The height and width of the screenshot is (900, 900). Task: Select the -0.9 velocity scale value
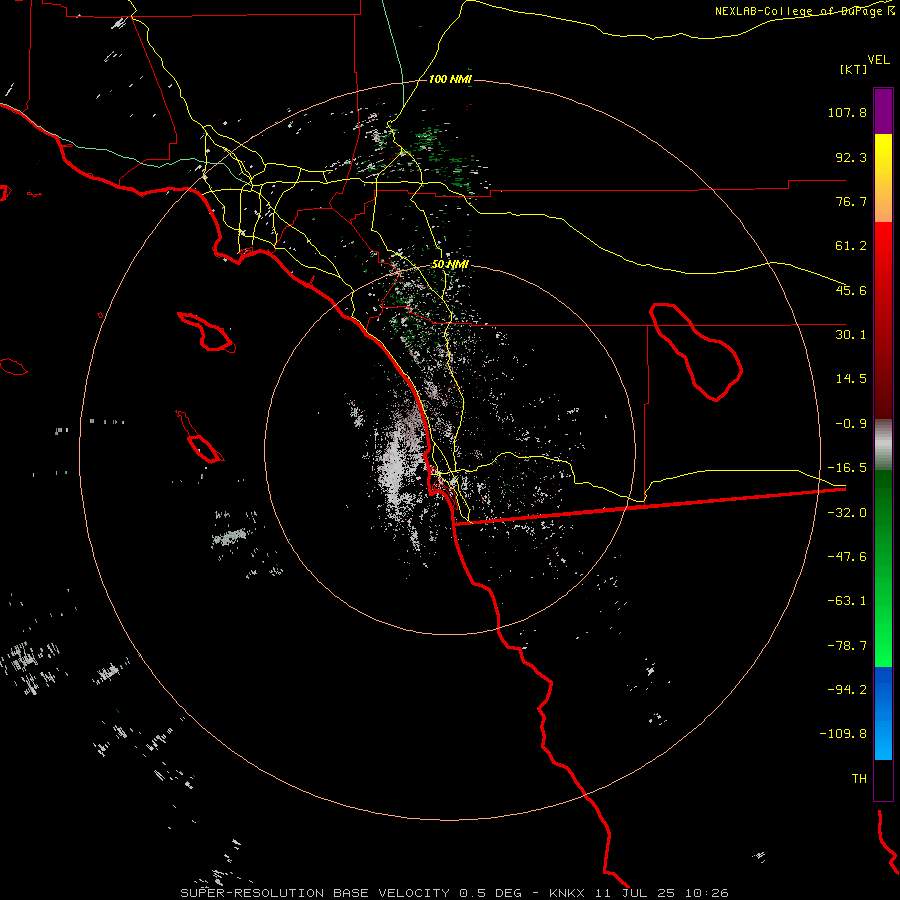tap(851, 424)
